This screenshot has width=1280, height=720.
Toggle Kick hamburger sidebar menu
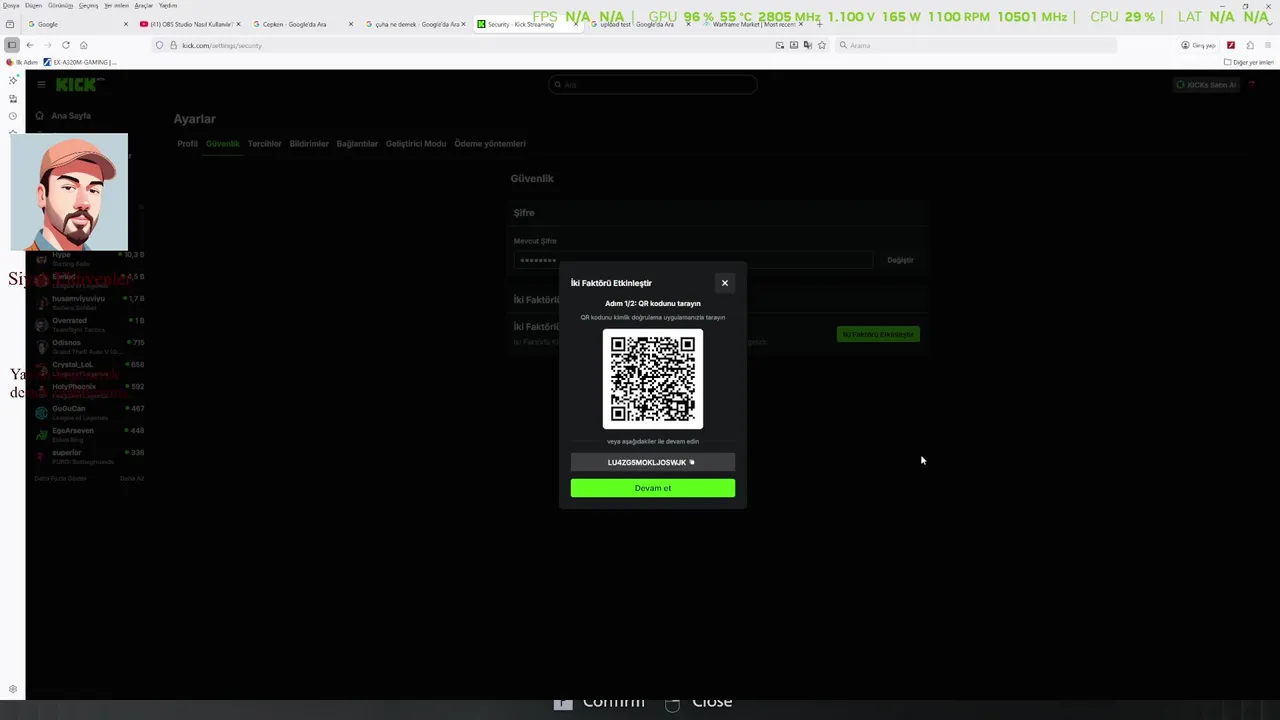pos(41,85)
